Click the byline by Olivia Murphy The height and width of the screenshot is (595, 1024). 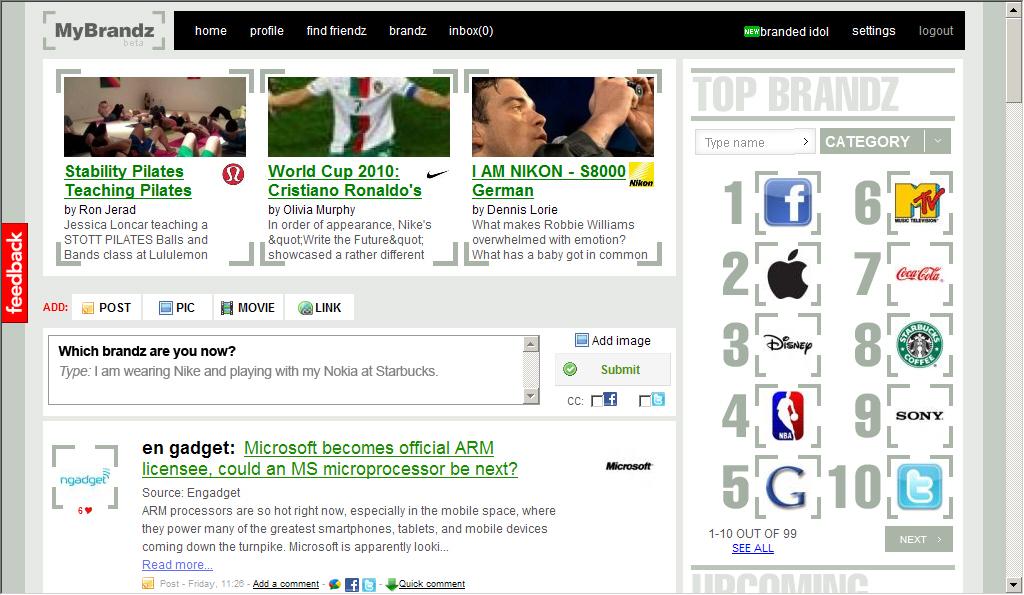click(312, 210)
